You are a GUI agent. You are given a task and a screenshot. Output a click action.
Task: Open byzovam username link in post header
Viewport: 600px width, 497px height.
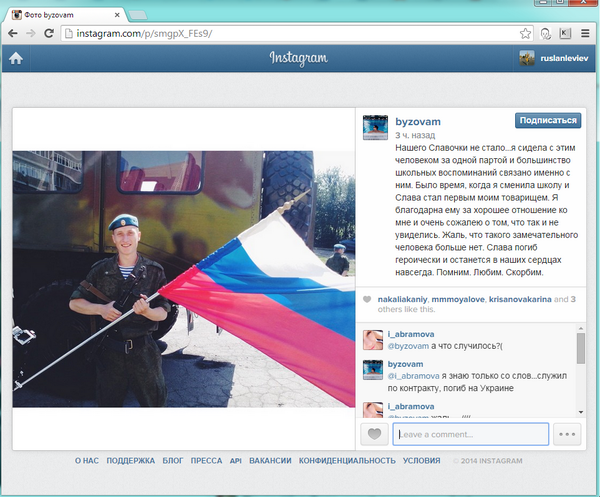pos(418,122)
